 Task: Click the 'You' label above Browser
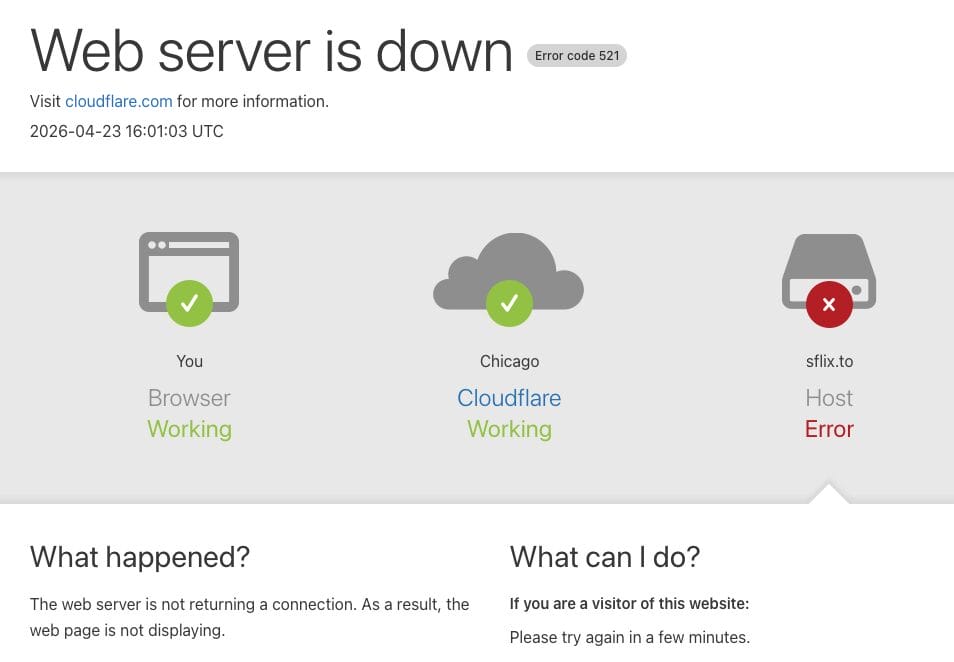[189, 361]
